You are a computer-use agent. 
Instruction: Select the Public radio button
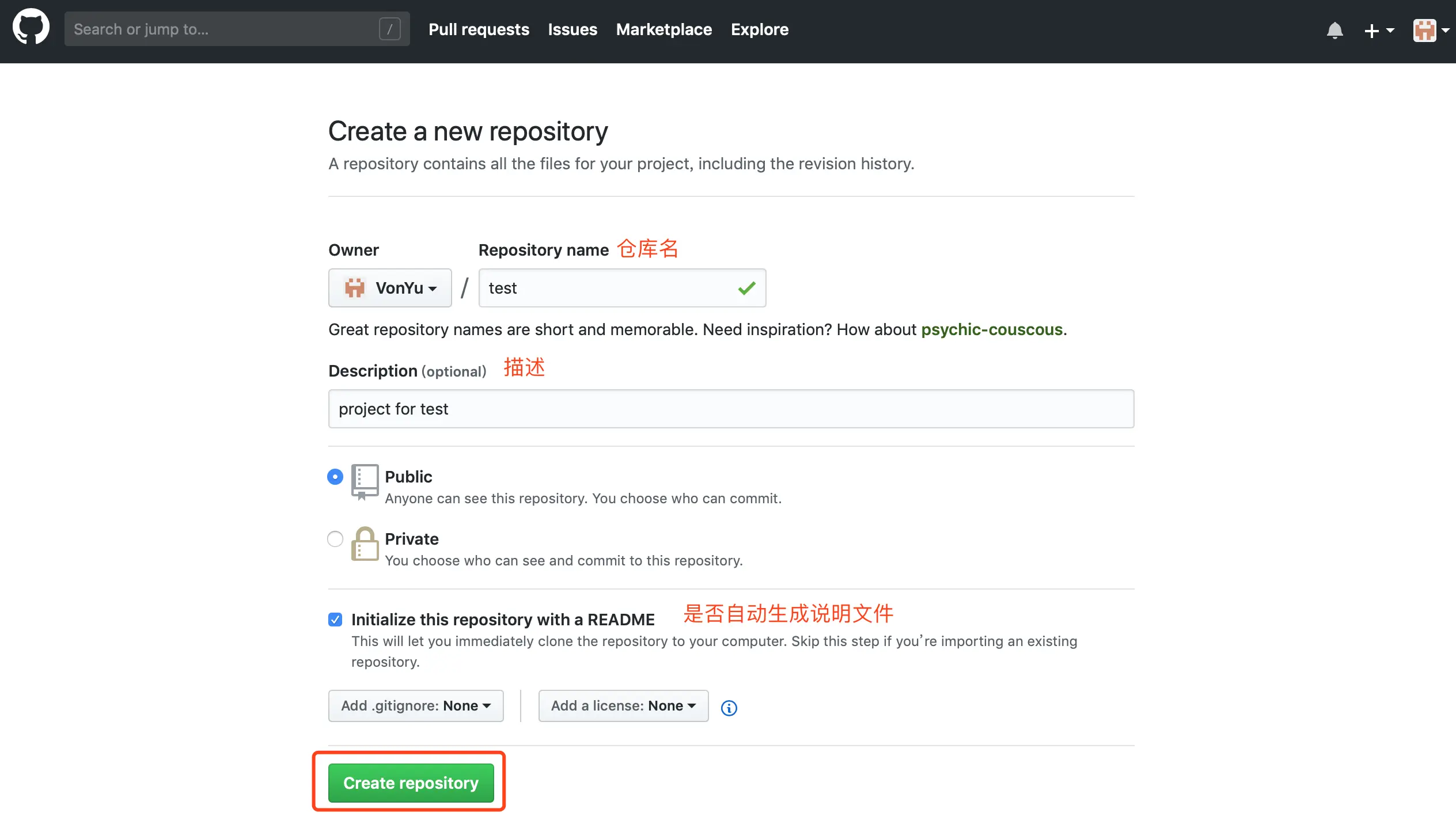coord(335,477)
